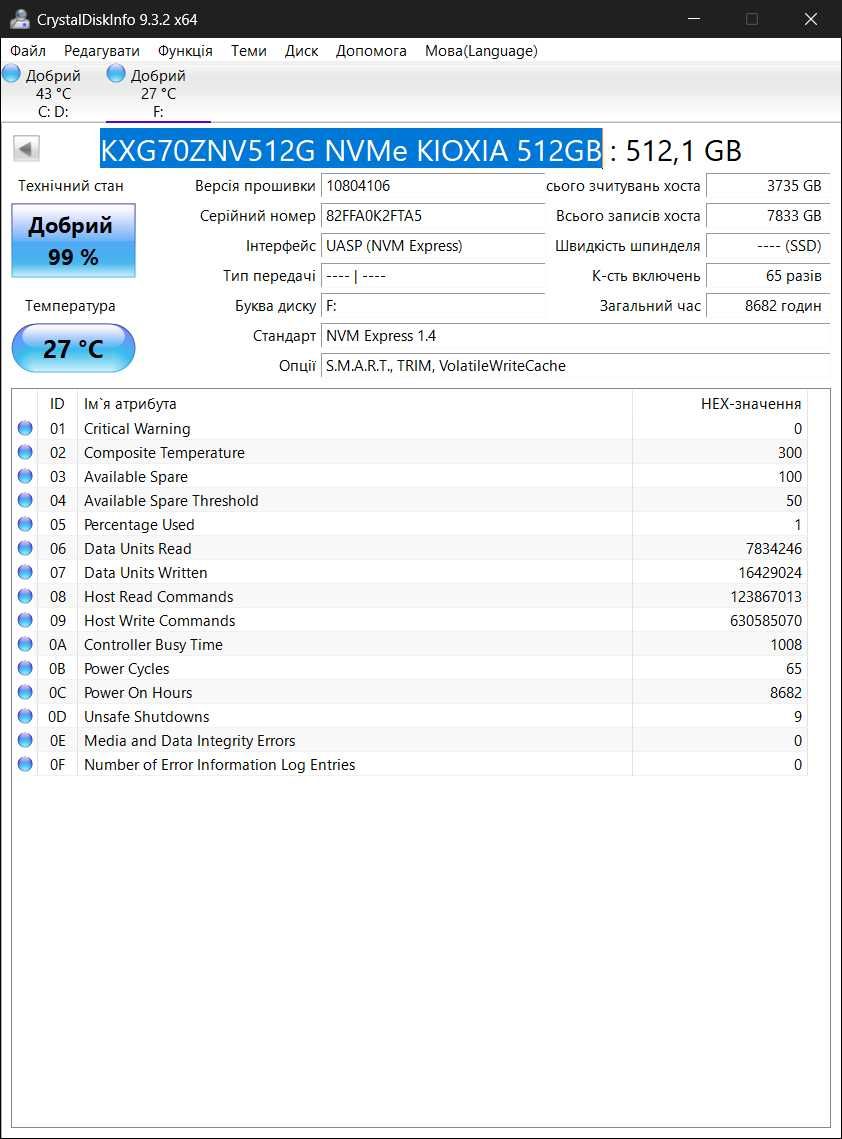Select the Unsafe Shutdowns attribute name
The height and width of the screenshot is (1139, 842).
click(147, 716)
